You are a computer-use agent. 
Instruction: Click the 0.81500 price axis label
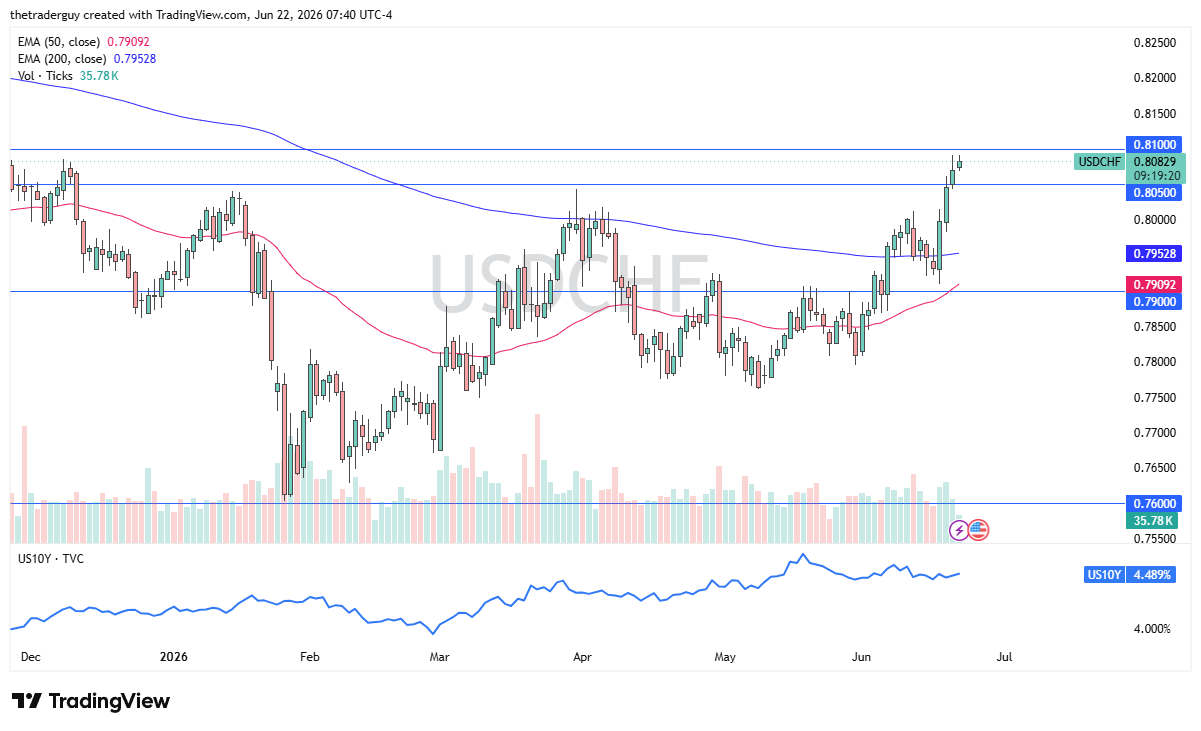click(1154, 113)
